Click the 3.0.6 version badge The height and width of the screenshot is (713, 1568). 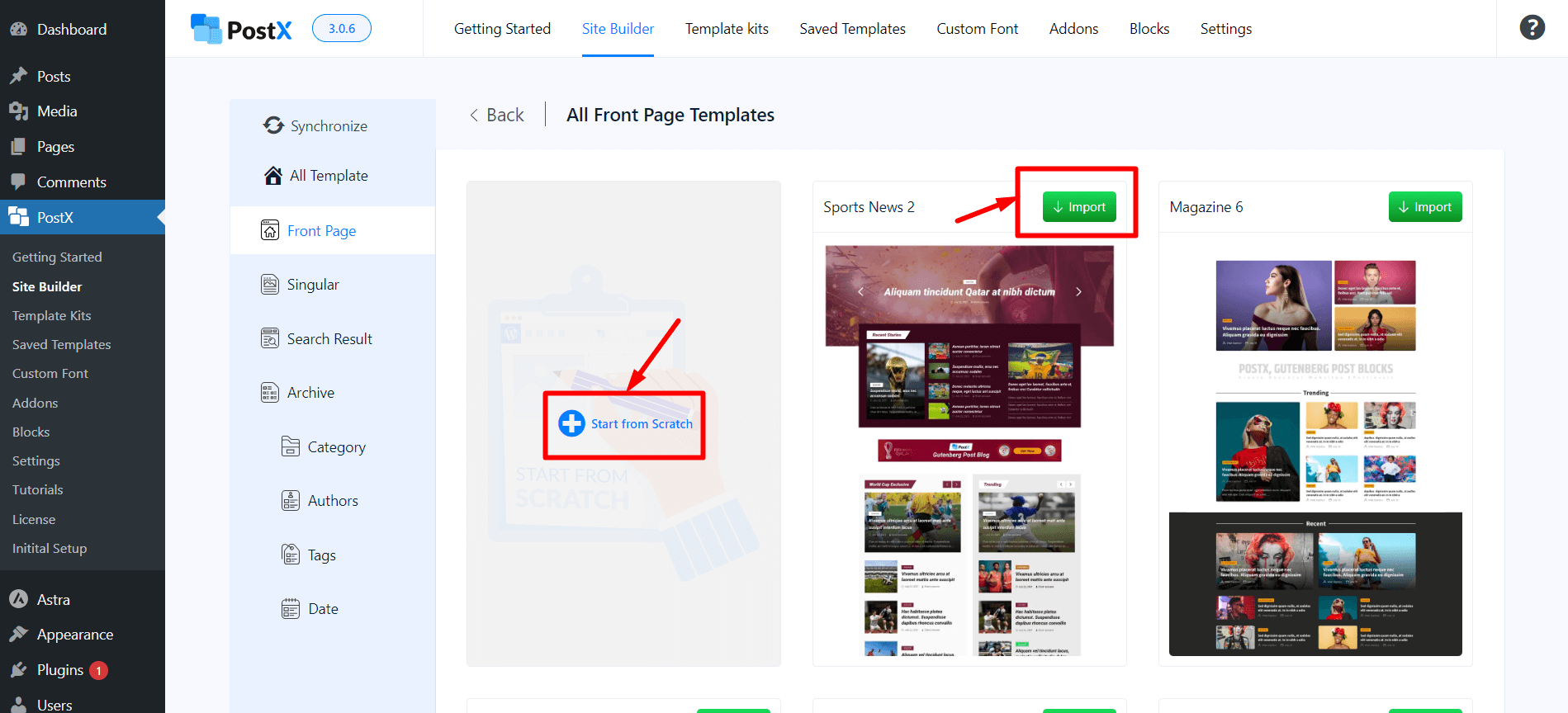click(342, 28)
